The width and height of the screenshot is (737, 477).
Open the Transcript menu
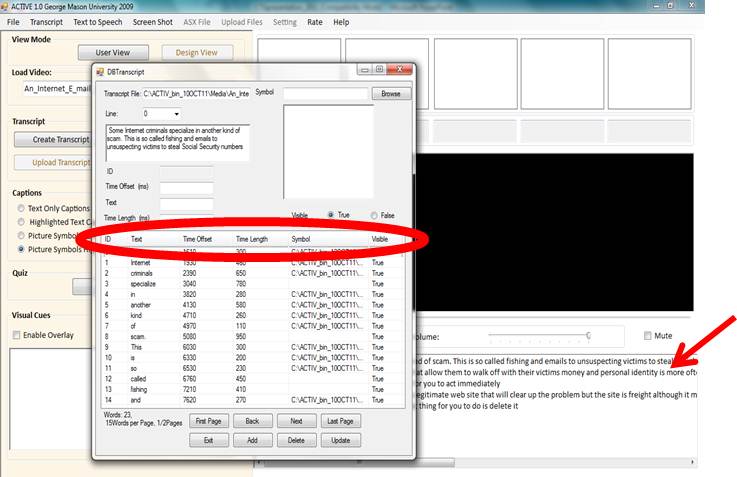[x=46, y=21]
